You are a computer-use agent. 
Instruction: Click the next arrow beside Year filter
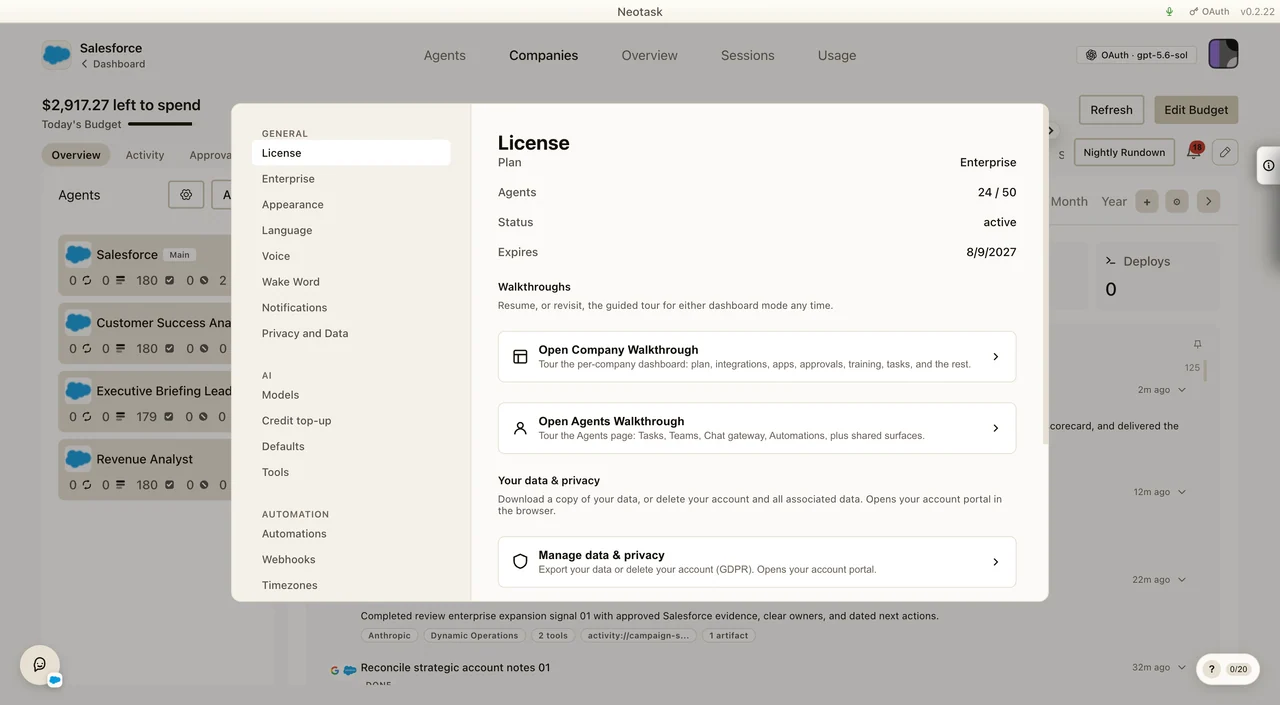(x=1208, y=202)
